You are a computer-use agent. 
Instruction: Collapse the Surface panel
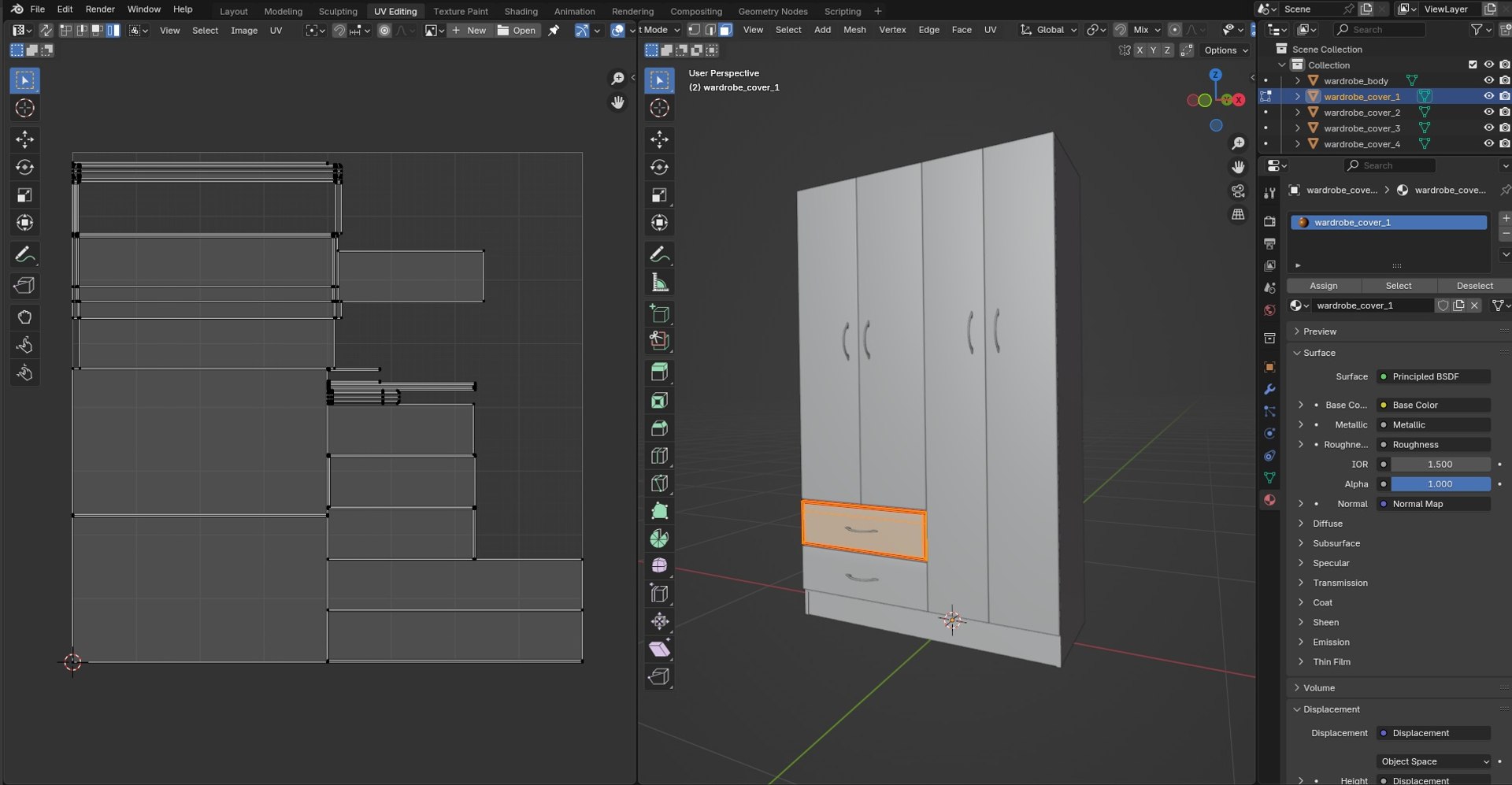point(1319,353)
